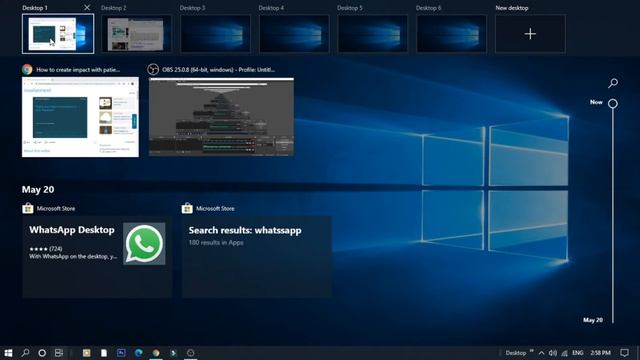Search timeline activities with the magnifier icon
This screenshot has height=360, width=640.
click(613, 83)
